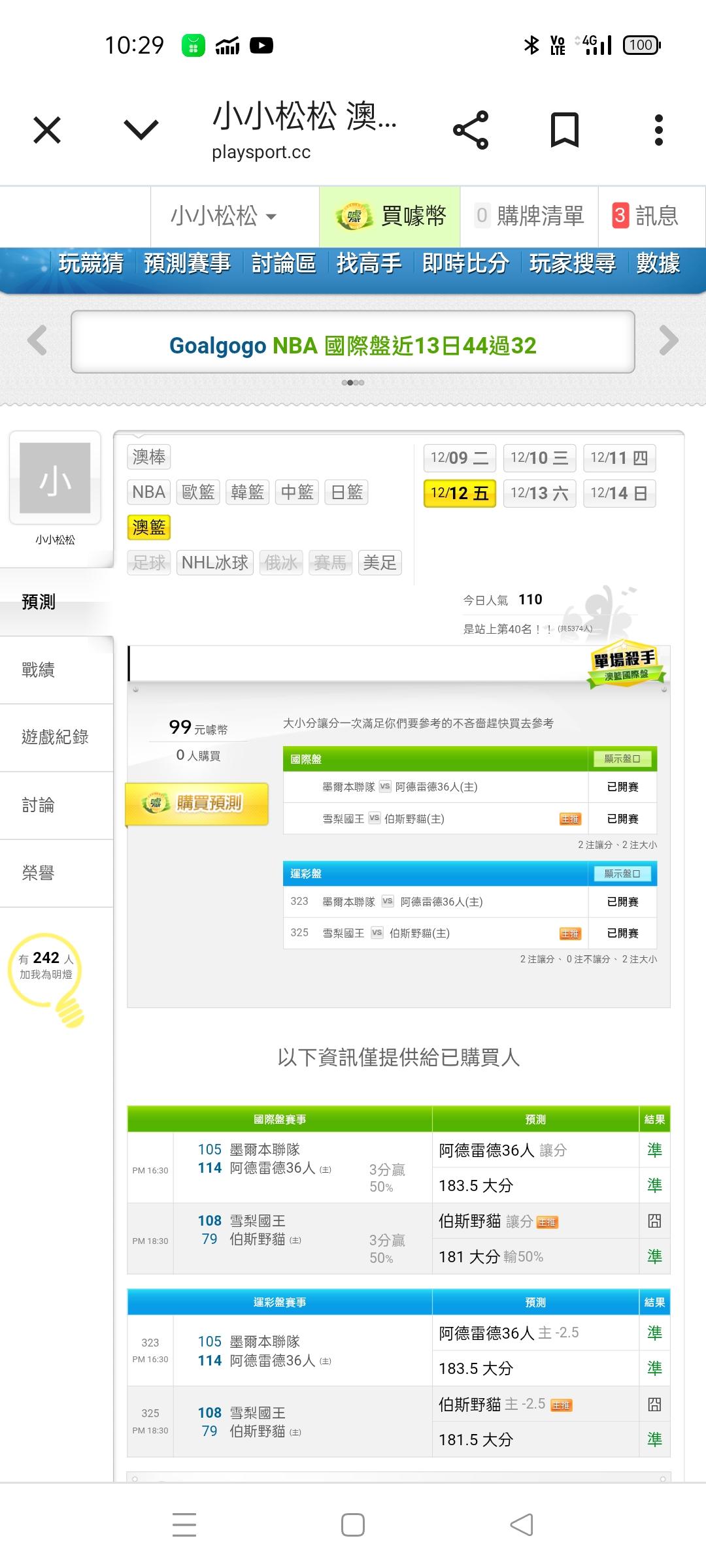This screenshot has height=1568, width=706.
Task: Click 181 大分 輸50% prediction text
Action: (x=491, y=1257)
